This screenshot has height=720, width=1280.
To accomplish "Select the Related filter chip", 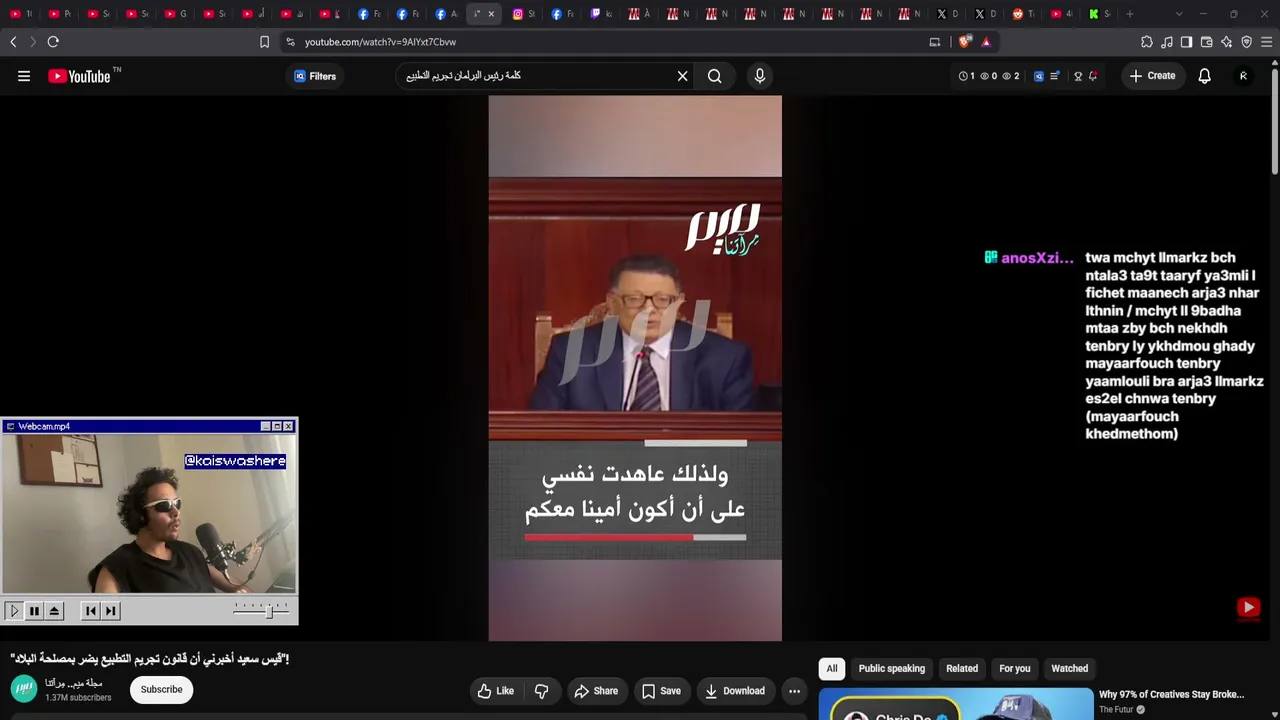I will point(962,669).
